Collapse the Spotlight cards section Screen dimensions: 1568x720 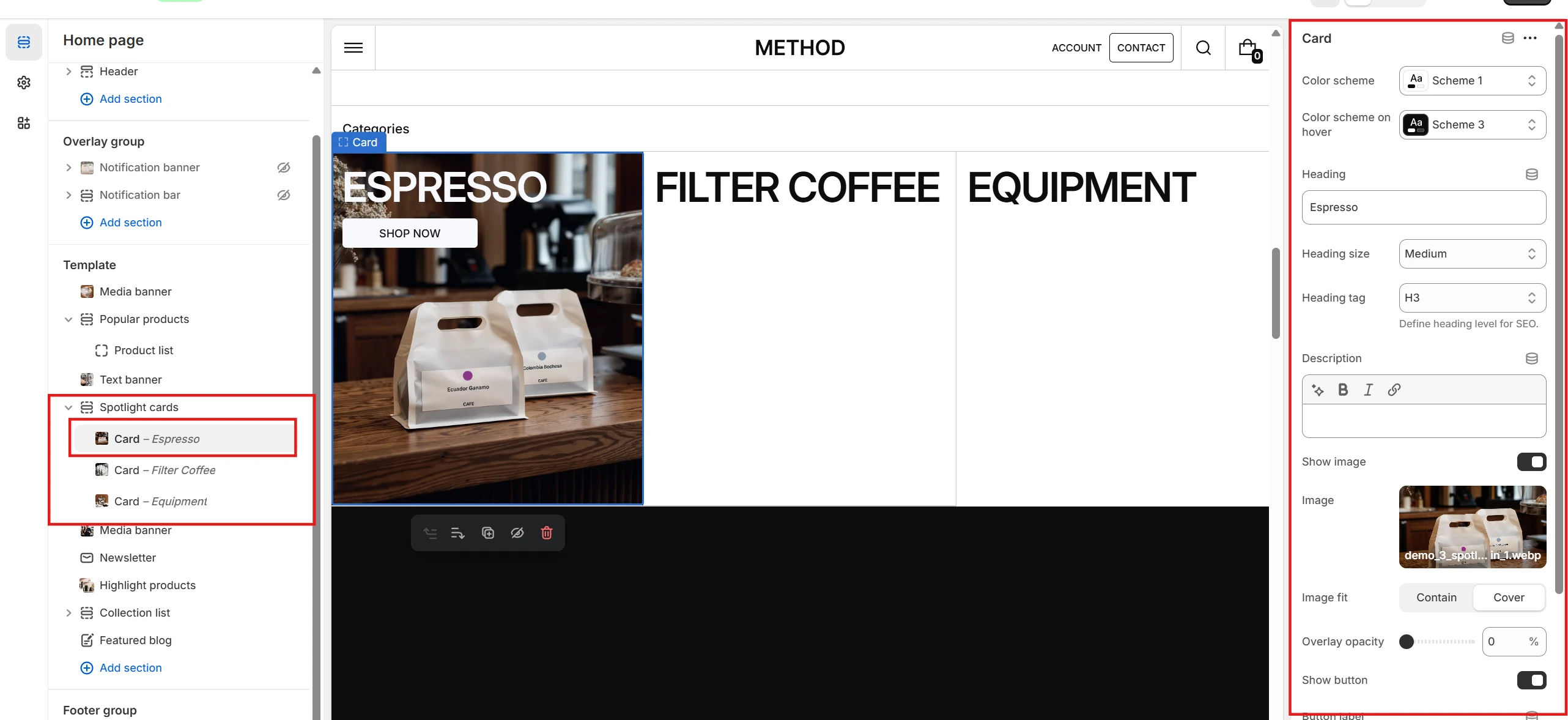pyautogui.click(x=68, y=407)
